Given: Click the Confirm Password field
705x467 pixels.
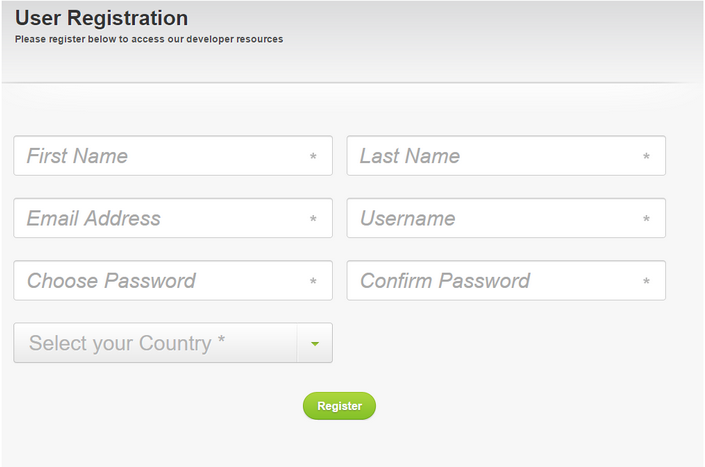Looking at the screenshot, I should 506,280.
